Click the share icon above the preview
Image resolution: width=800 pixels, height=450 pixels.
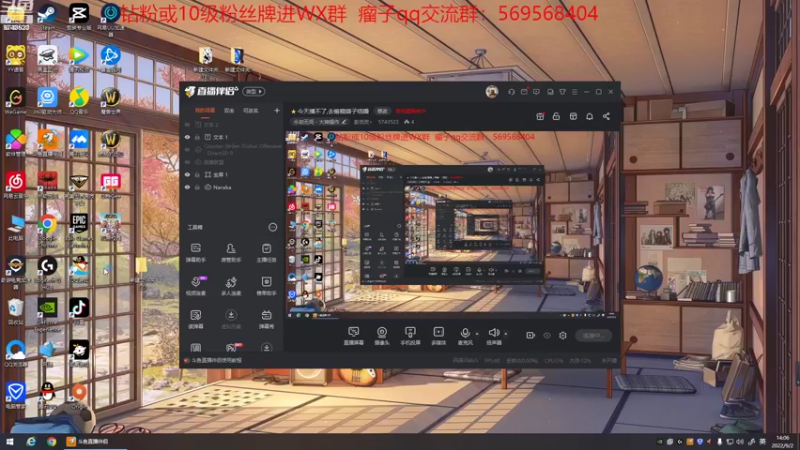click(x=606, y=116)
